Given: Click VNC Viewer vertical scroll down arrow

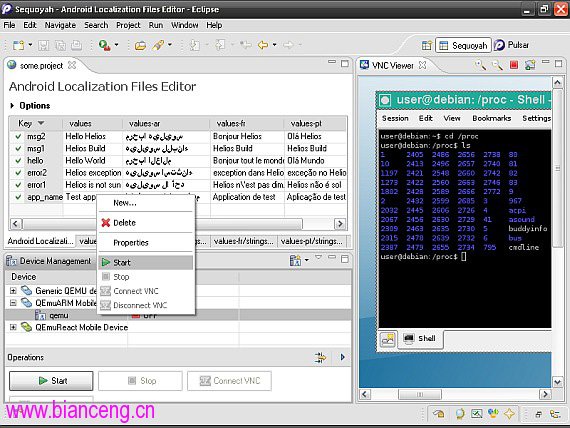Looking at the screenshot, I should (x=558, y=382).
